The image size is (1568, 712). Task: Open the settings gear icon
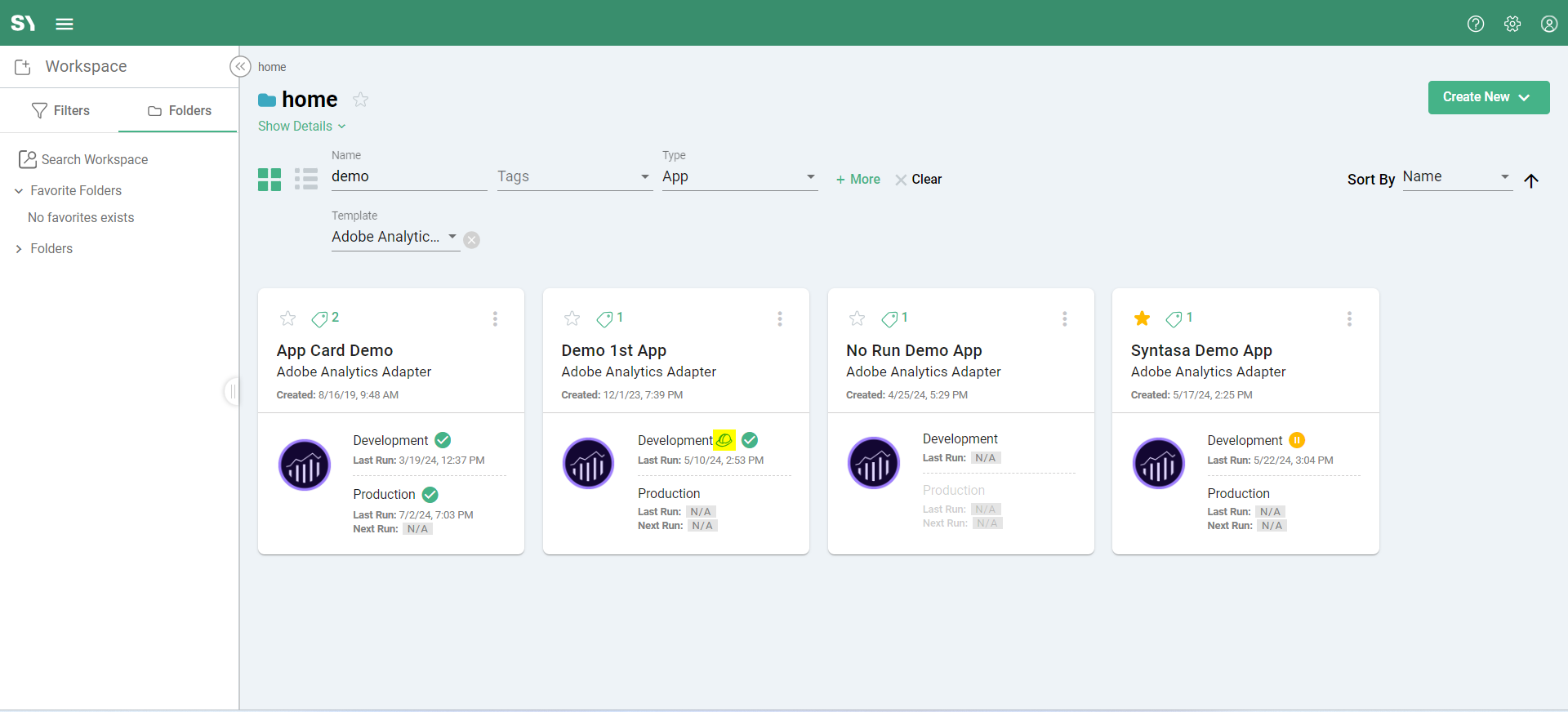[1512, 24]
